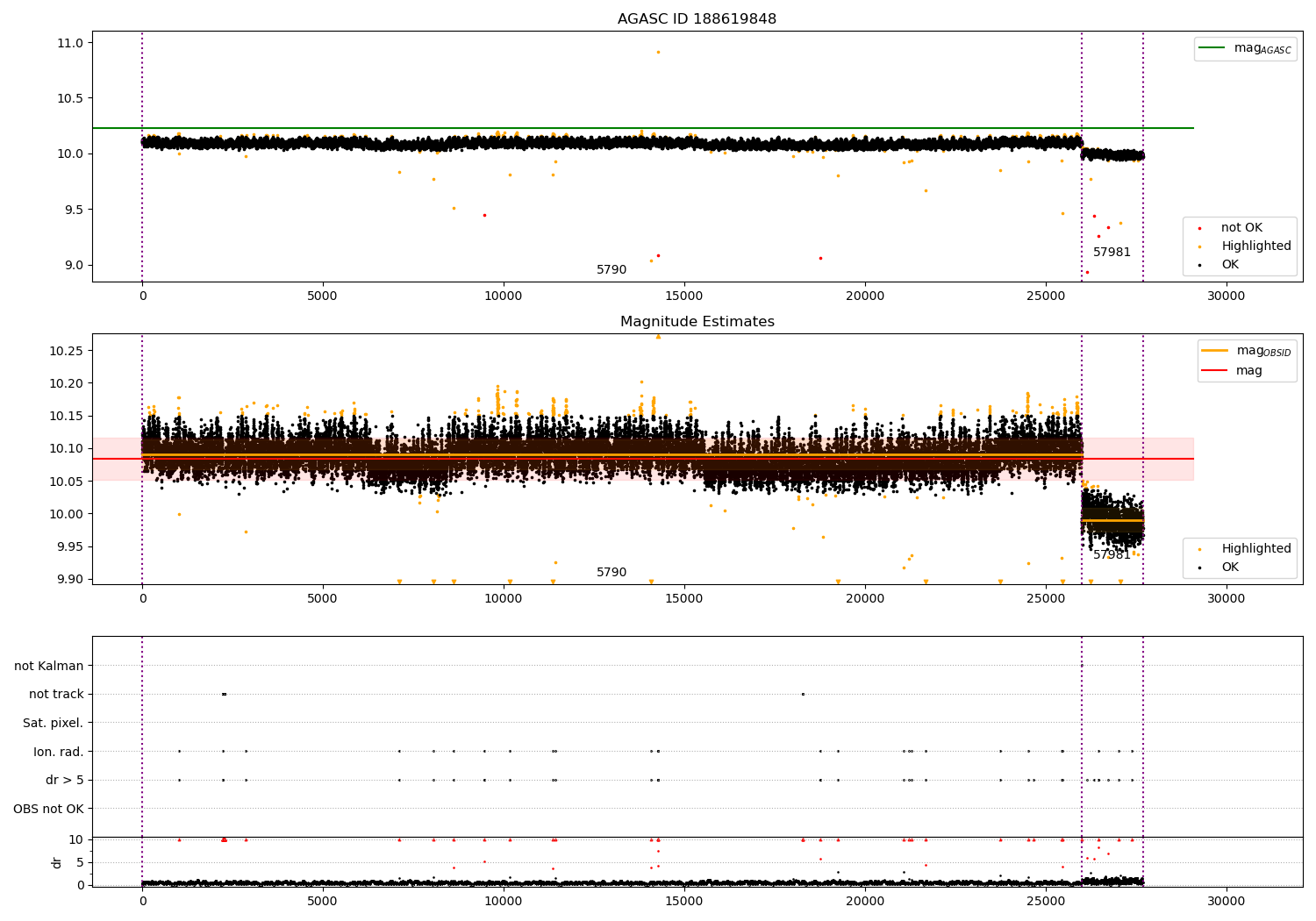Viewport: 1316px width, 921px height.
Task: Click the 'dr' axis label of bottom panel
Action: tap(57, 862)
